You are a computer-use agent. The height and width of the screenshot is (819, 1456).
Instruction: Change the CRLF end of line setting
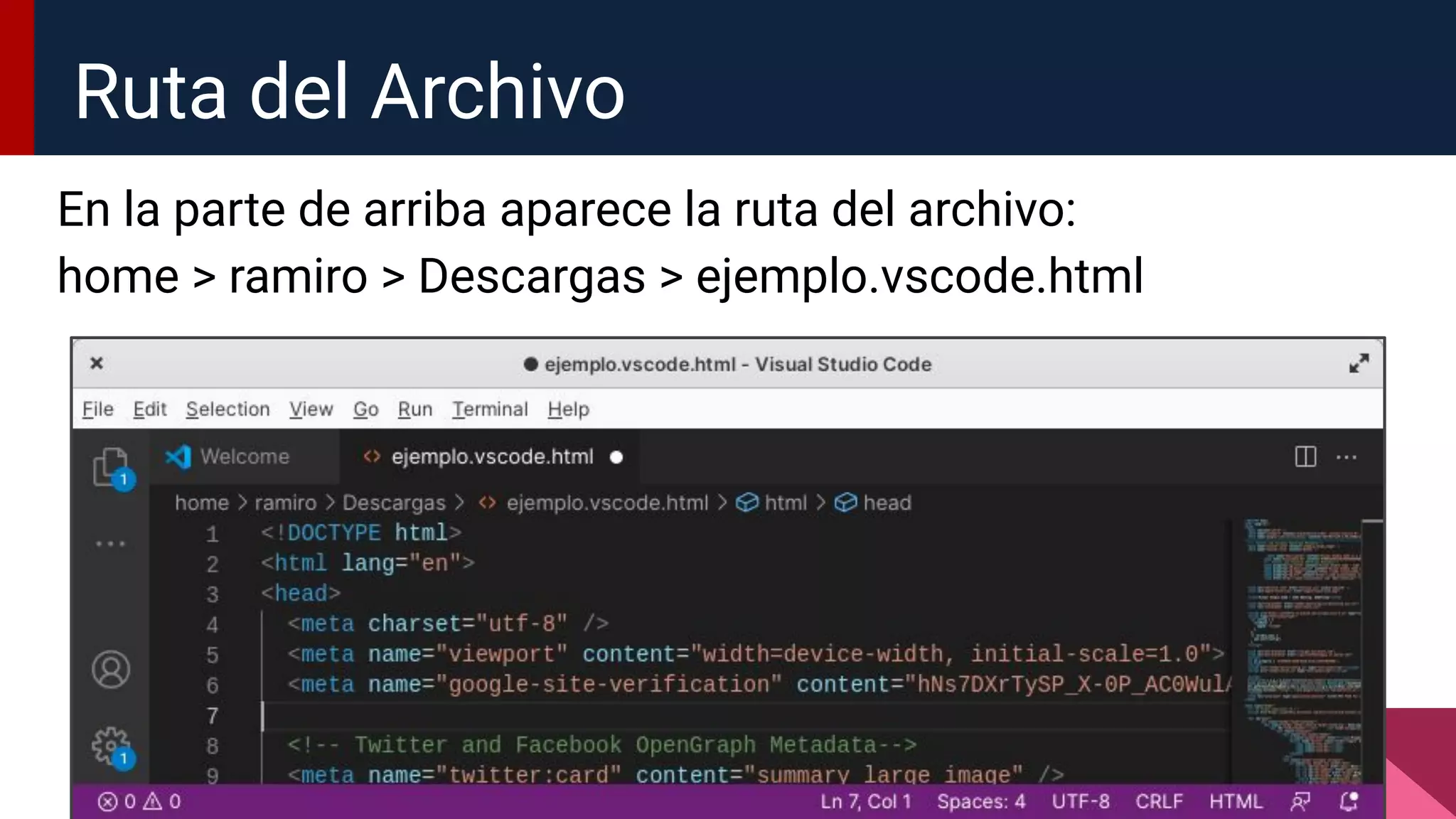pyautogui.click(x=1159, y=802)
